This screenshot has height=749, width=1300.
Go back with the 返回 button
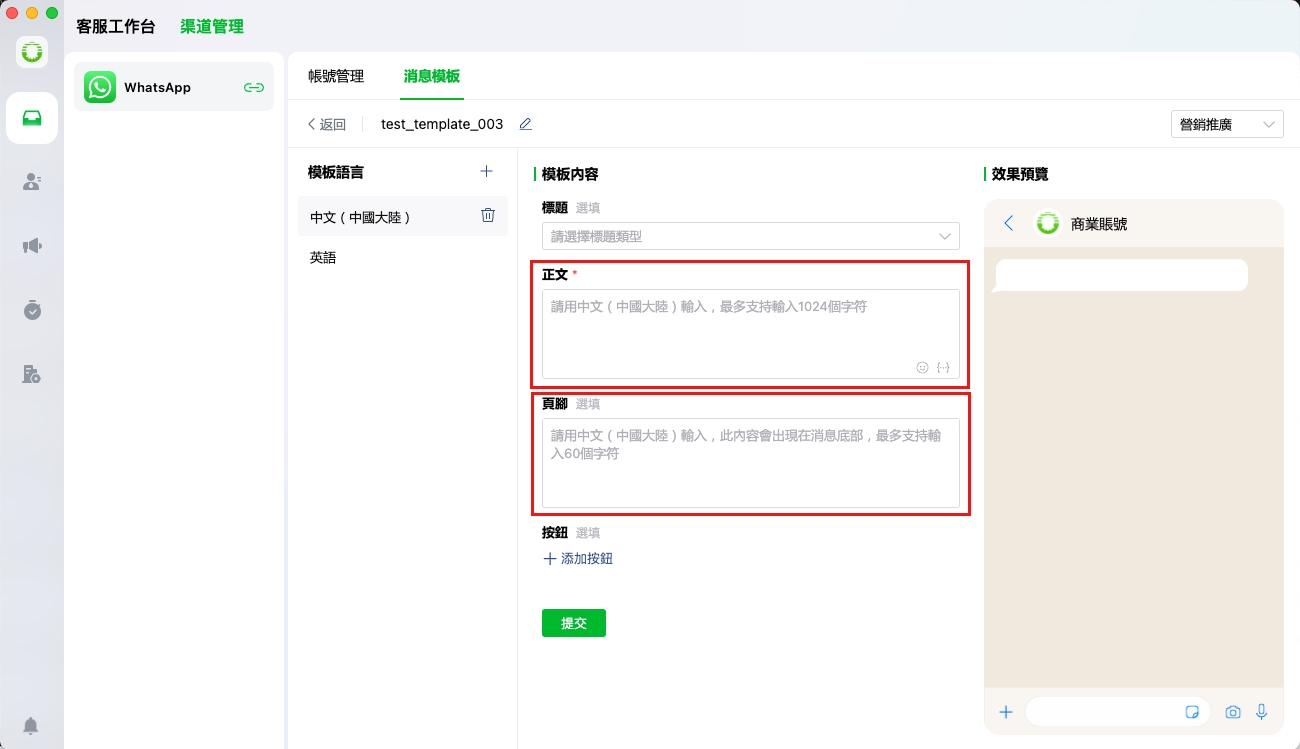(x=327, y=124)
